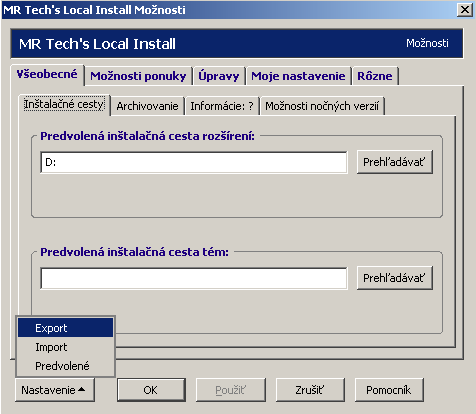The width and height of the screenshot is (476, 414).
Task: Choose Import from the settings menu
Action: 65,347
